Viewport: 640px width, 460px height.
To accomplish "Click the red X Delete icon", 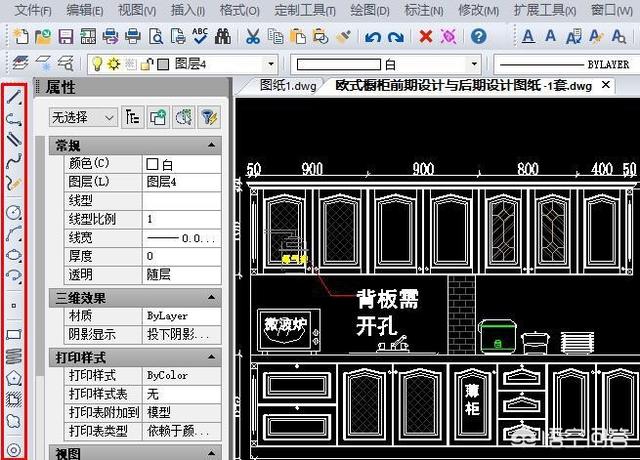I will (426, 36).
